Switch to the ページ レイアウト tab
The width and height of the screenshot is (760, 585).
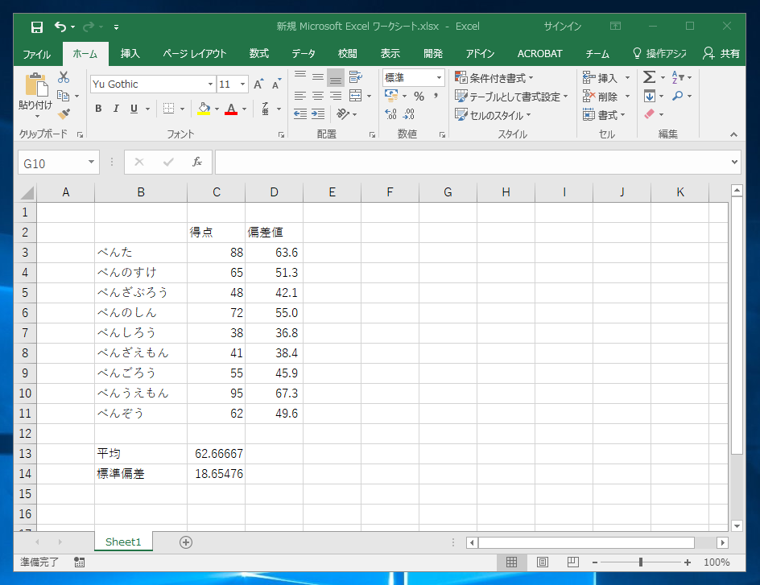pos(194,54)
